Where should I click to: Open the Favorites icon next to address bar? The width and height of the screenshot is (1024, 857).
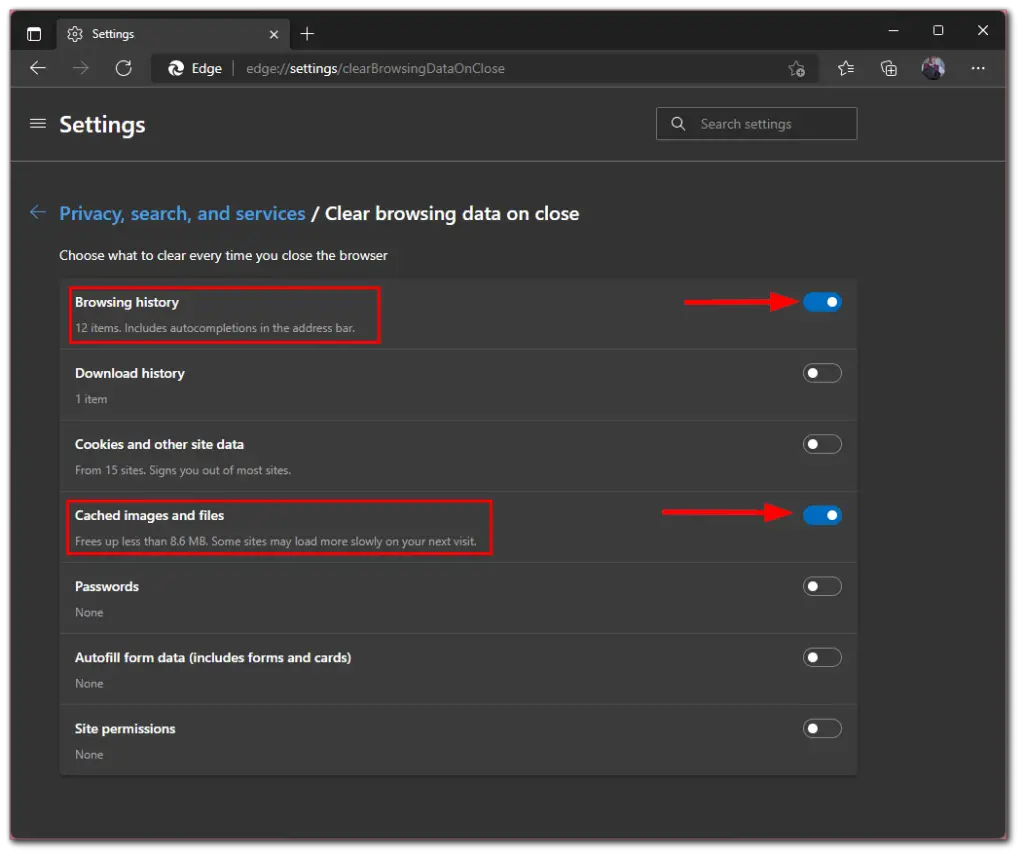[x=845, y=68]
